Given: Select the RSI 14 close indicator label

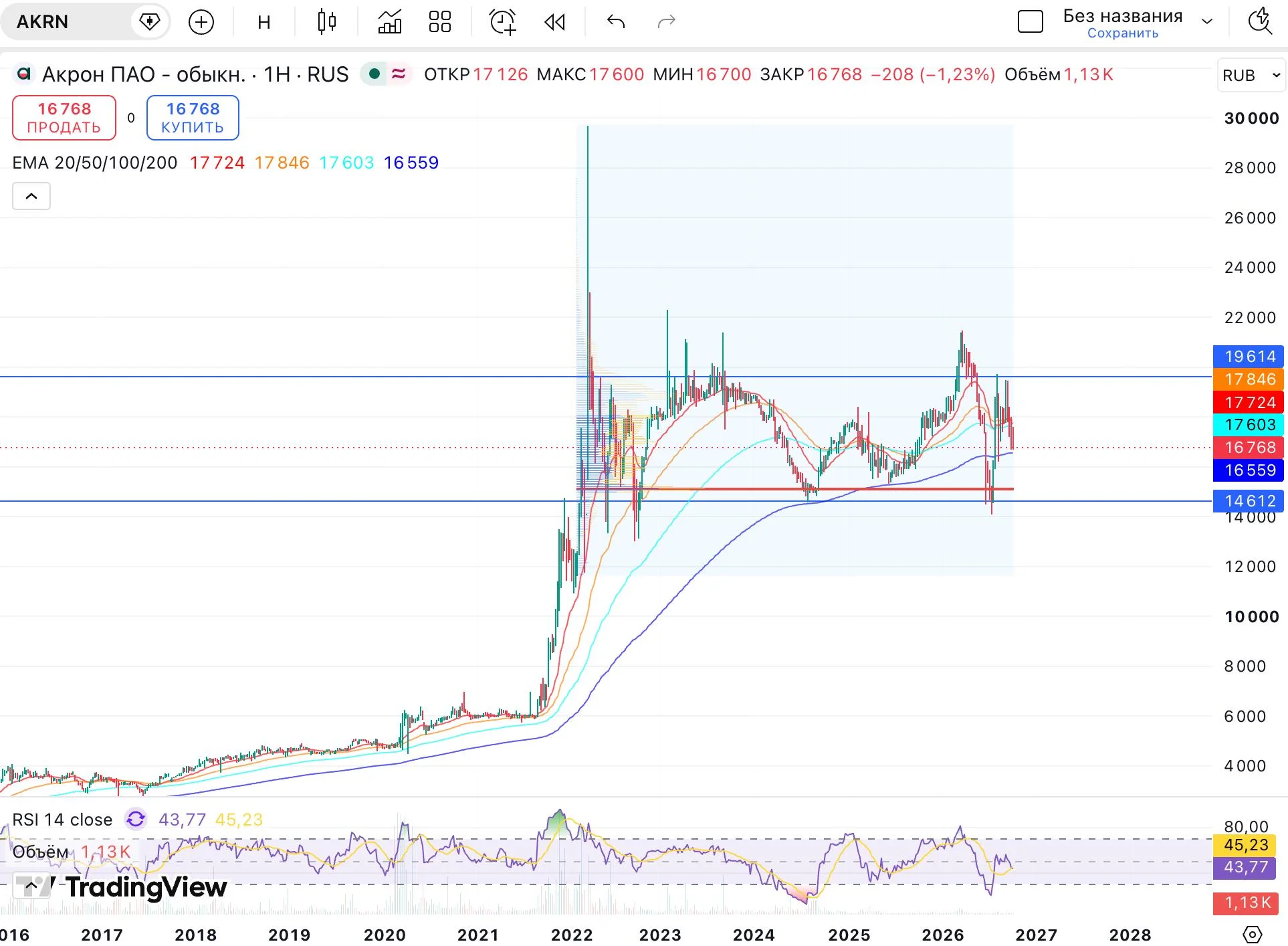Looking at the screenshot, I should [x=62, y=820].
